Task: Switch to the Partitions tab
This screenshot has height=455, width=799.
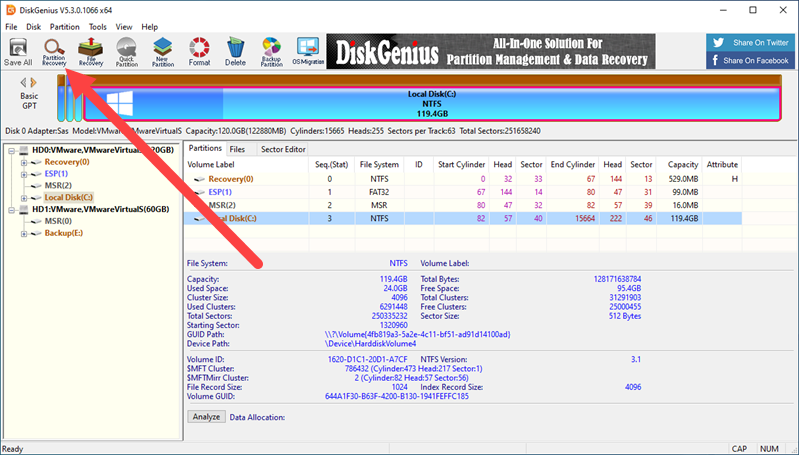Action: coord(205,148)
